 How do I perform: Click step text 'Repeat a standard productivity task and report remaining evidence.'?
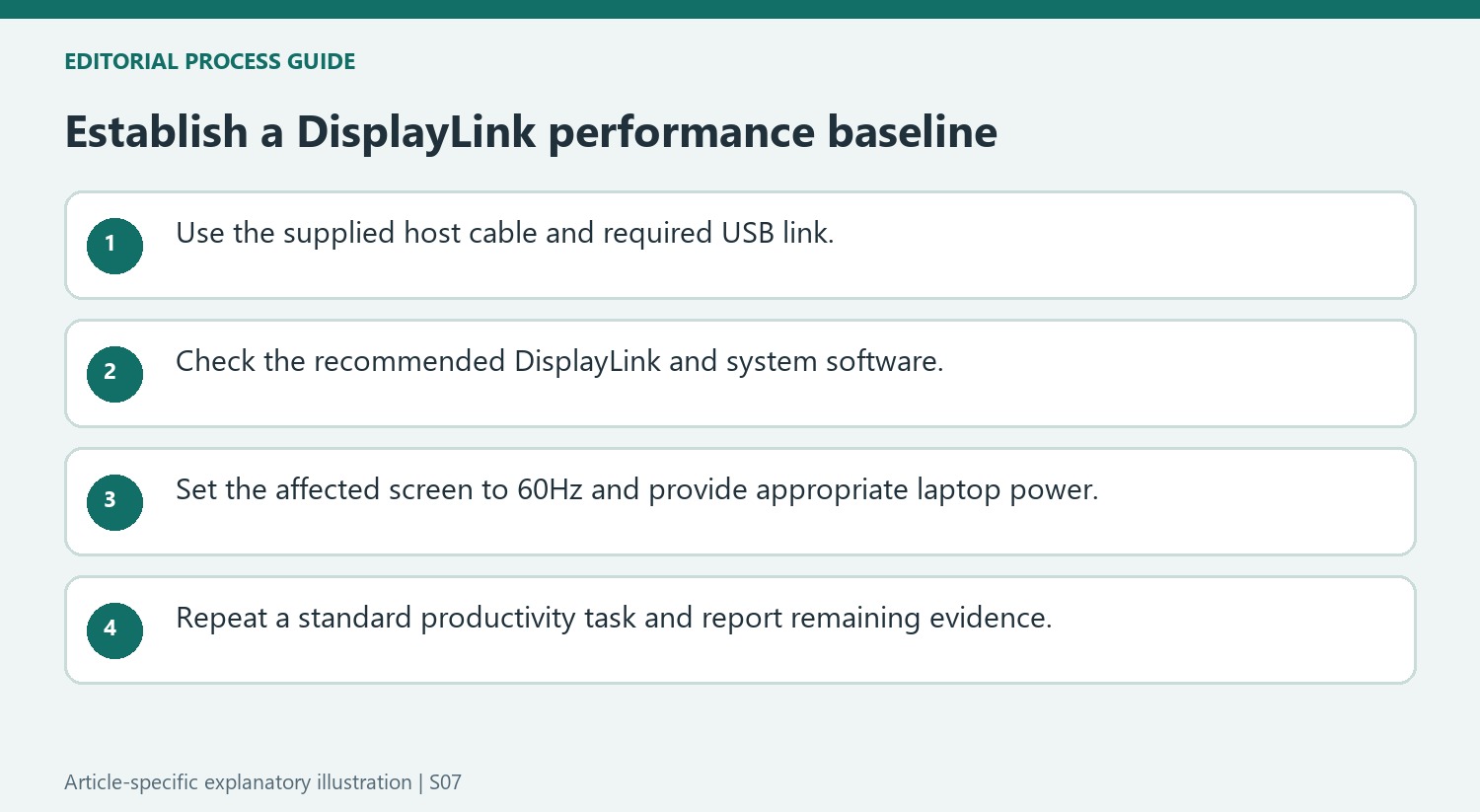coord(614,619)
